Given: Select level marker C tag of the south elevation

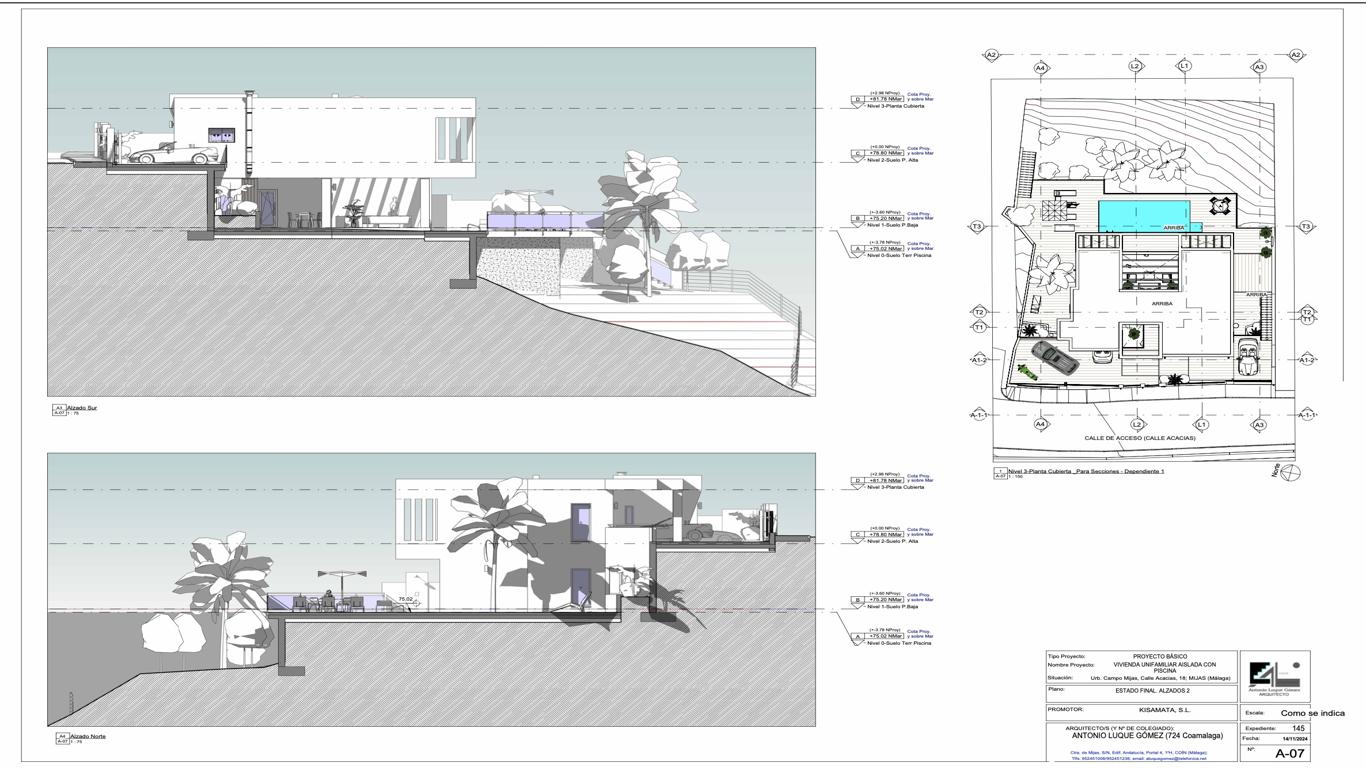Looking at the screenshot, I should (x=857, y=154).
